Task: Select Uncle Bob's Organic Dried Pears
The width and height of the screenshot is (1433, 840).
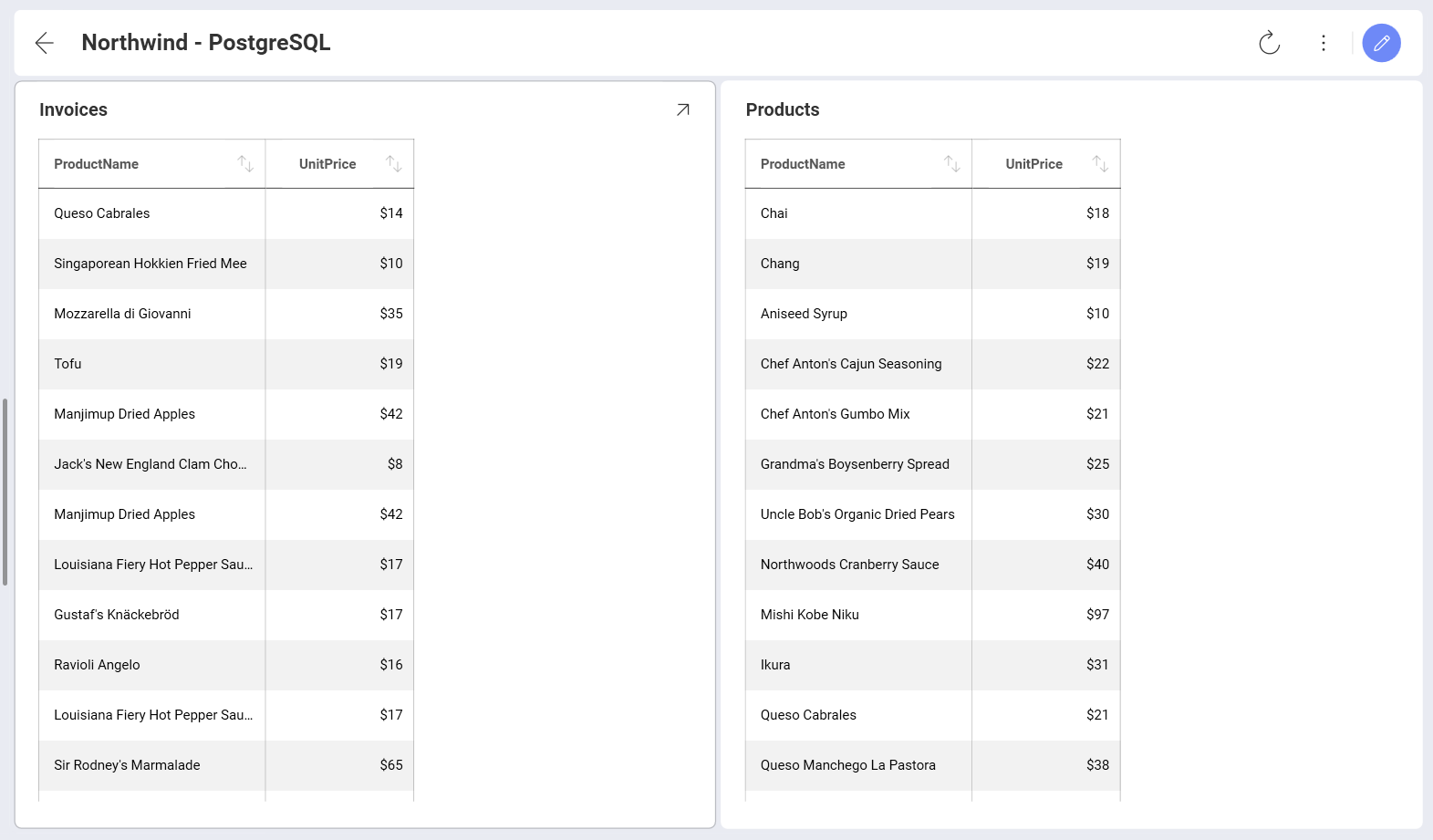Action: pos(932,514)
